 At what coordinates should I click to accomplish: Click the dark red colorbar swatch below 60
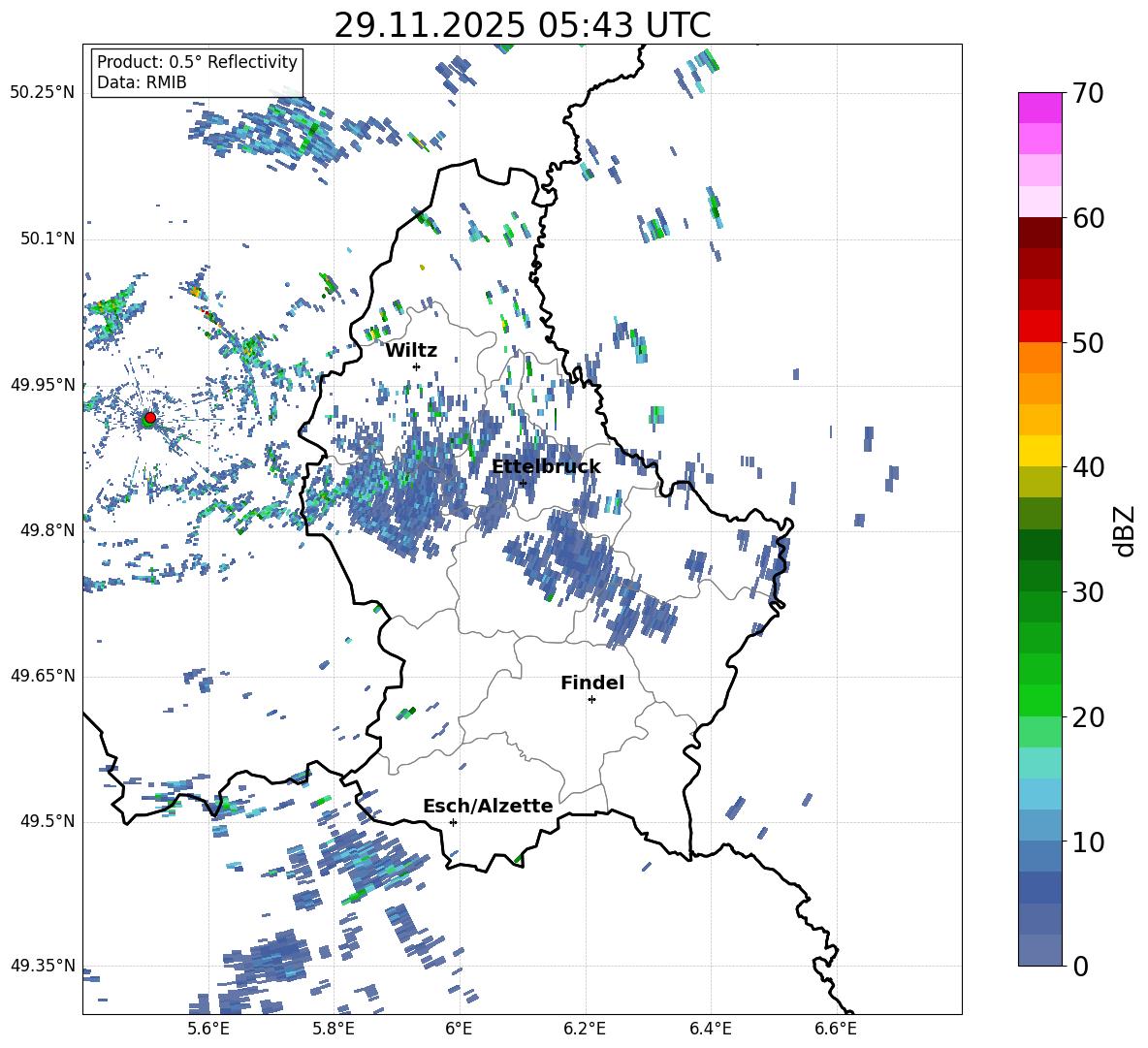1039,233
